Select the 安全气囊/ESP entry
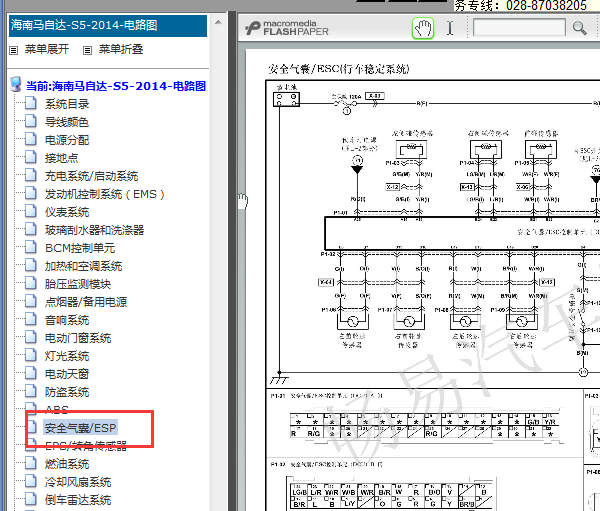This screenshot has height=511, width=600. 80,428
